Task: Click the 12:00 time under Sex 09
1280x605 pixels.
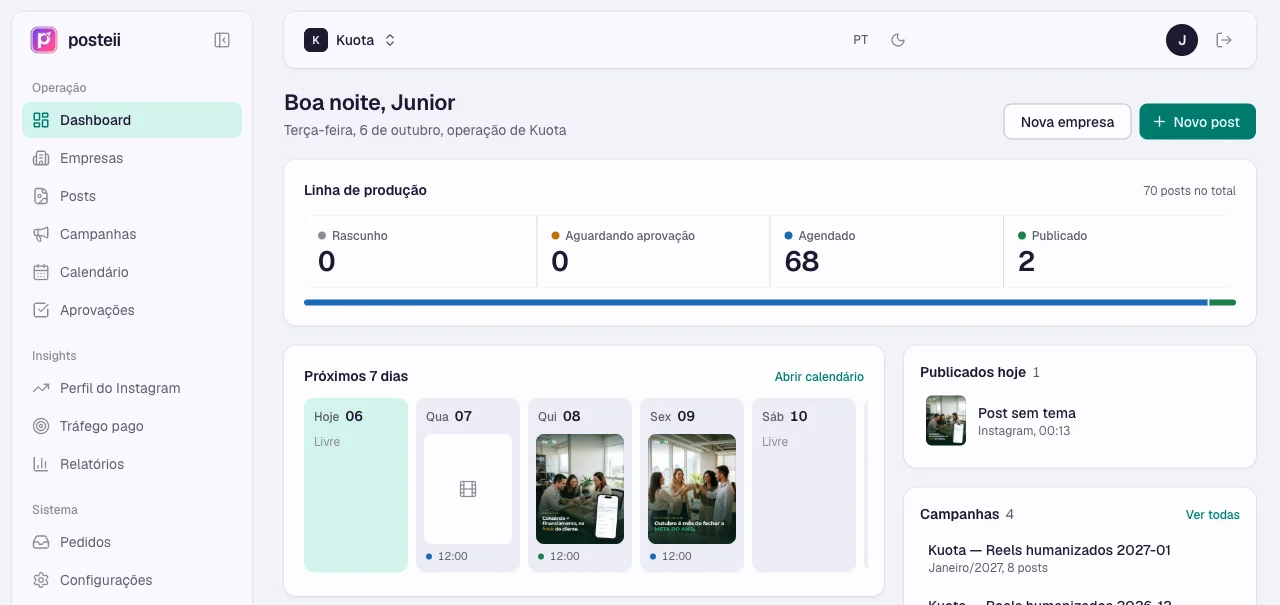Action: click(676, 556)
